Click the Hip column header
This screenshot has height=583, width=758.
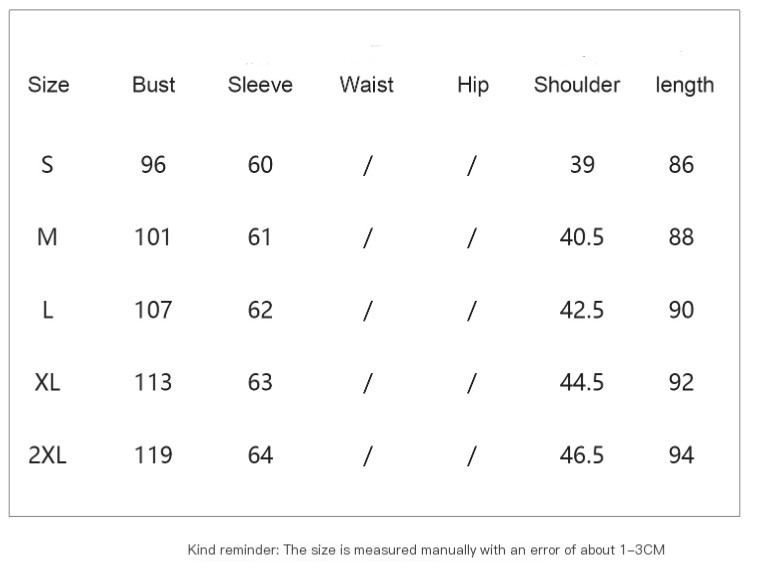tap(472, 85)
